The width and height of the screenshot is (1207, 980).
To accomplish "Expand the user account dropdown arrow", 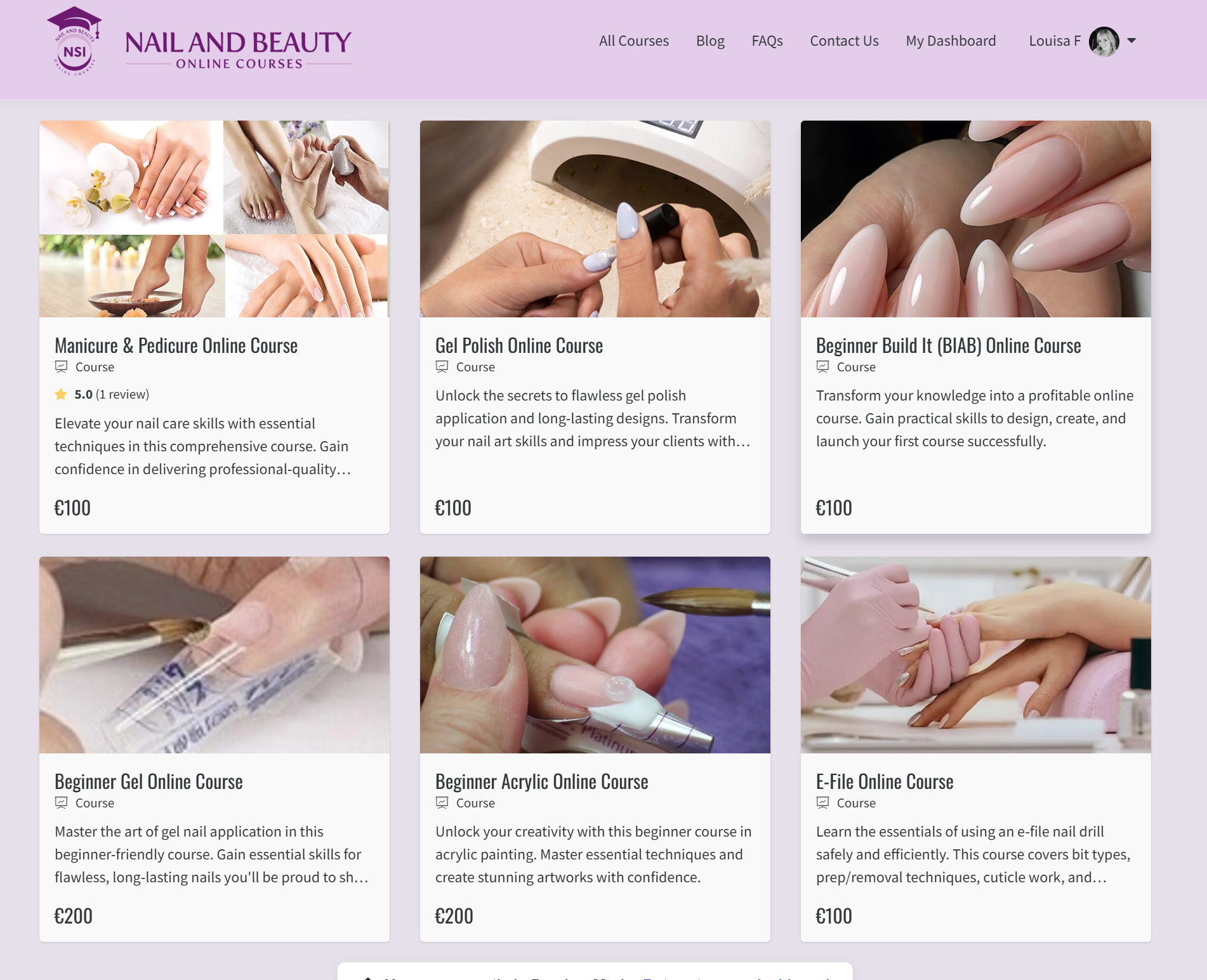I will [1131, 41].
